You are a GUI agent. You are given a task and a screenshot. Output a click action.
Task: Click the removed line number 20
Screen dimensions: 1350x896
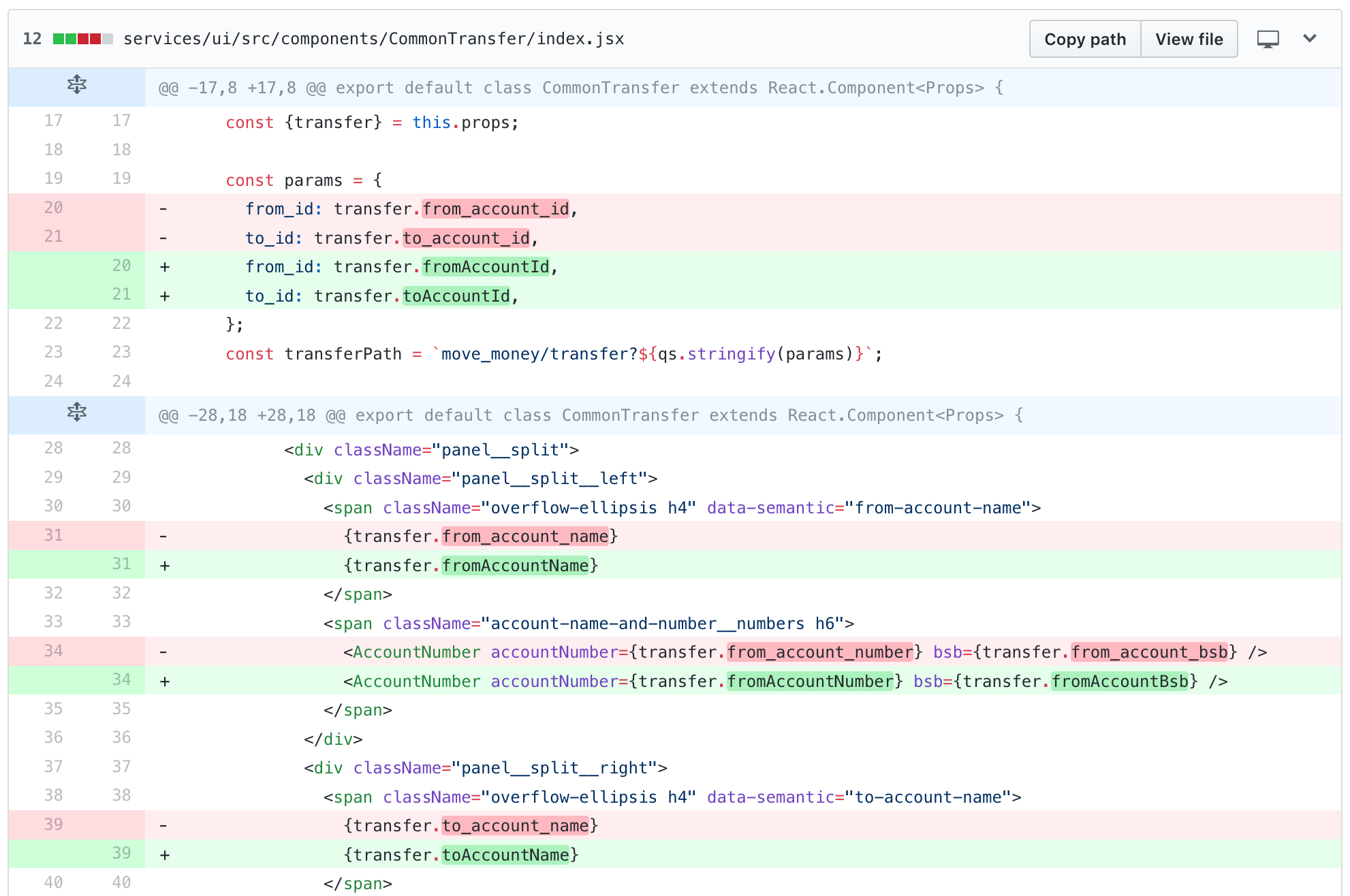[x=53, y=208]
